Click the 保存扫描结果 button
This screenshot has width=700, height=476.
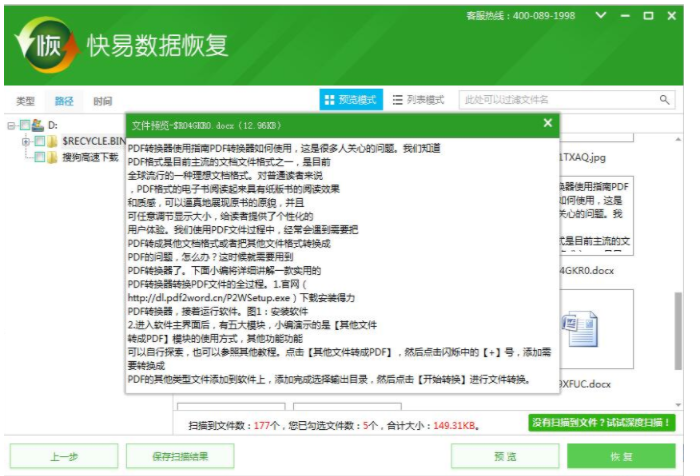pos(181,456)
